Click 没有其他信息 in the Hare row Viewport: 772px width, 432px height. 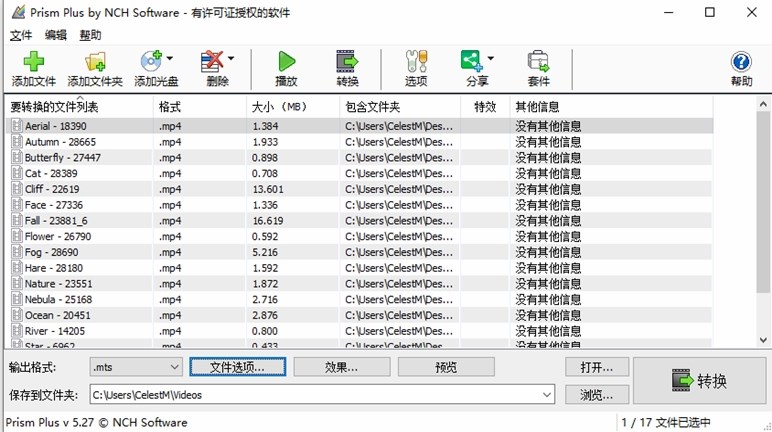[x=548, y=268]
